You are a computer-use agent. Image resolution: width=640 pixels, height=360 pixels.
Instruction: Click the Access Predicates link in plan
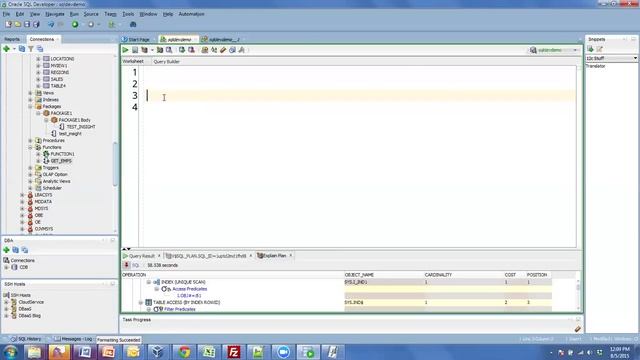click(x=189, y=289)
